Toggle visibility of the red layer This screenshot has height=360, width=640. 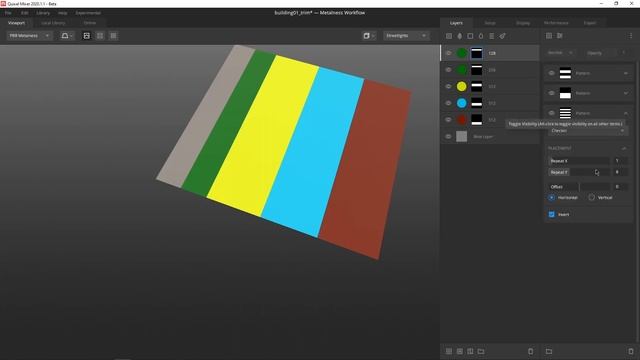pos(449,120)
